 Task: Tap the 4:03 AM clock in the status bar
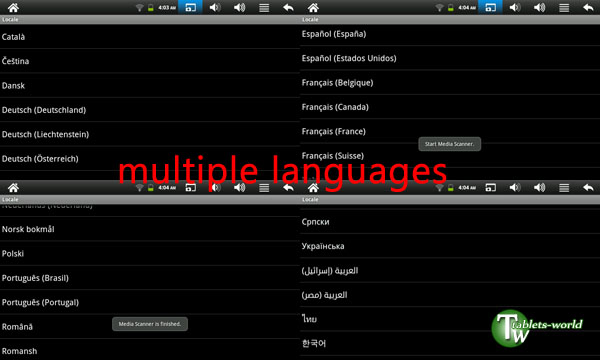pyautogui.click(x=167, y=8)
